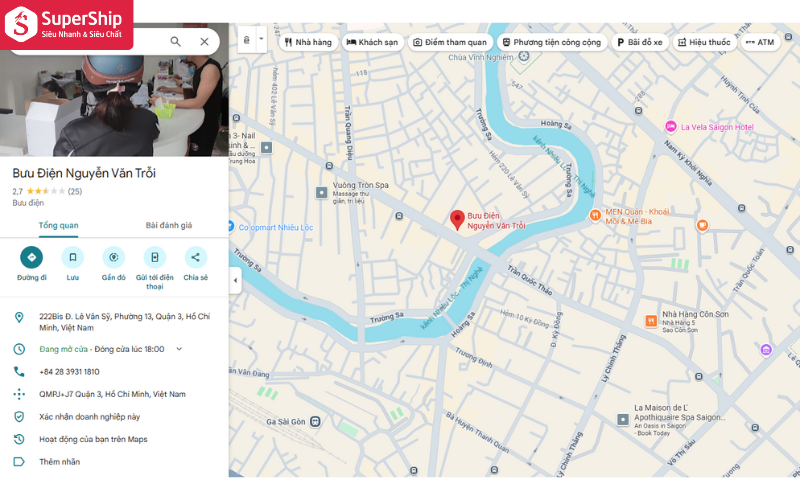The width and height of the screenshot is (800, 500).
Task: Select the Điểm tham quan chip
Action: click(x=450, y=42)
